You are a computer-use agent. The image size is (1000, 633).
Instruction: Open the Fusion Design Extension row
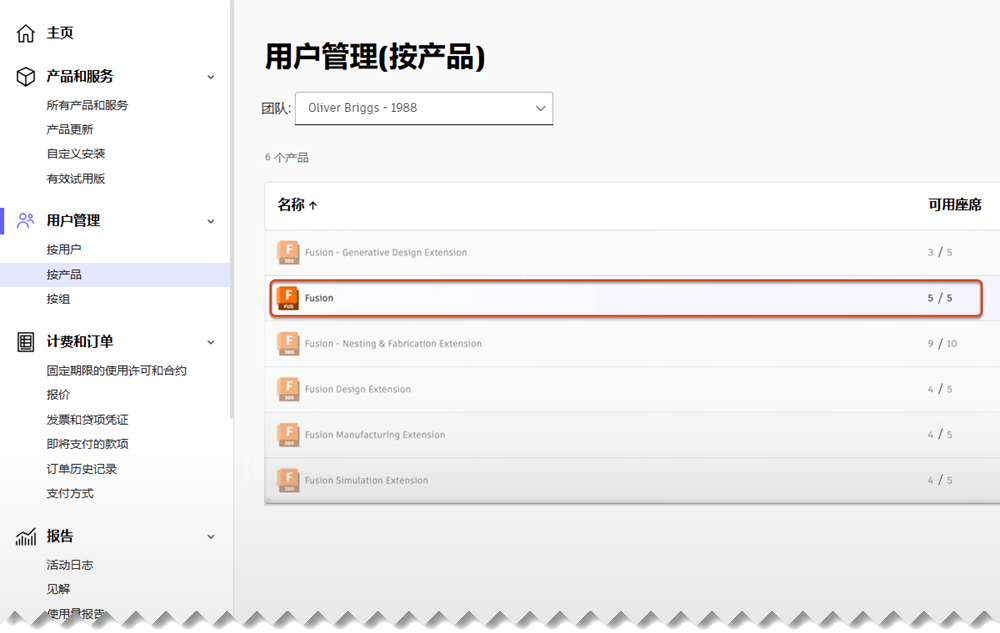tap(632, 389)
